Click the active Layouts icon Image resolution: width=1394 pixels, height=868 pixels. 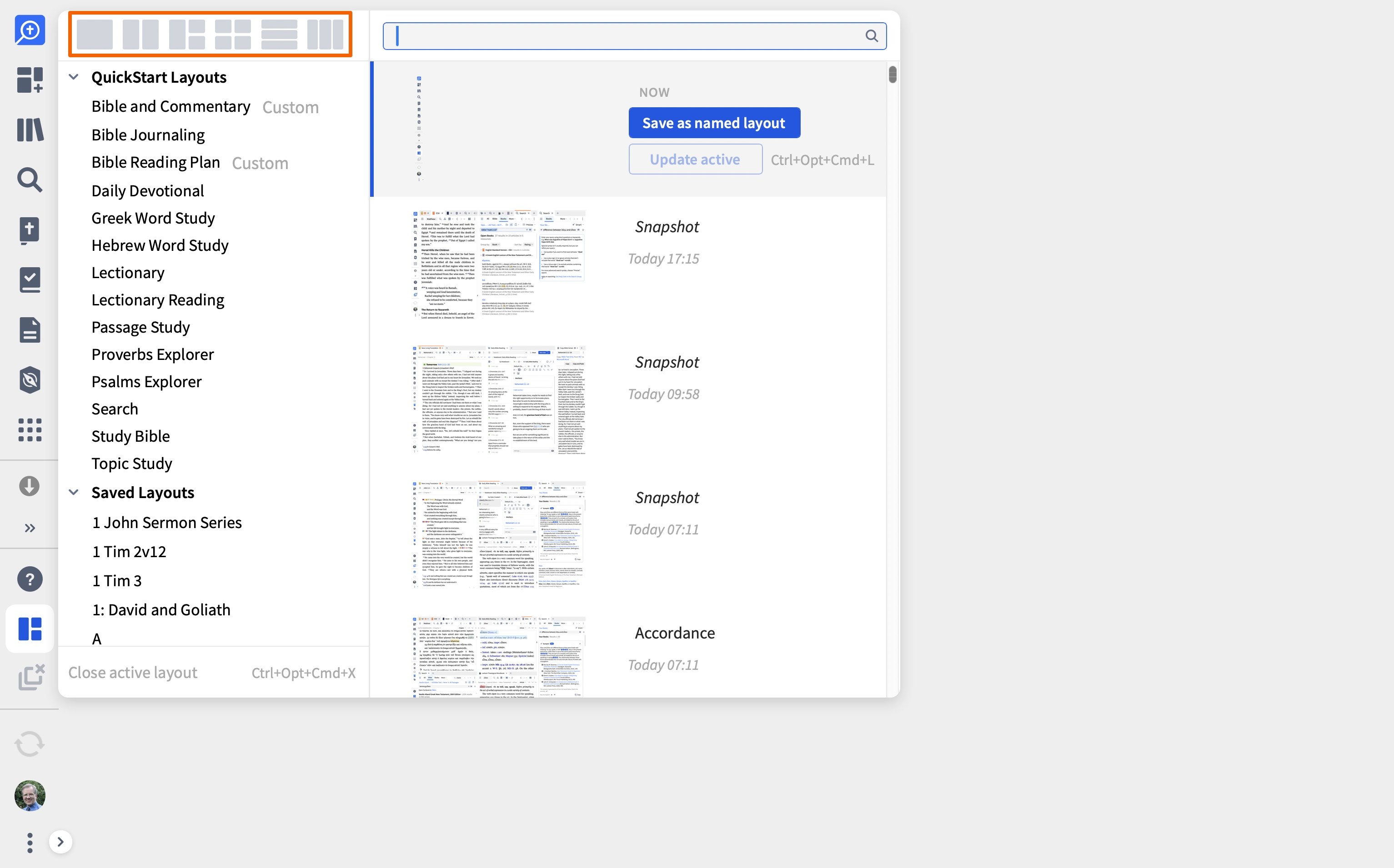(29, 629)
